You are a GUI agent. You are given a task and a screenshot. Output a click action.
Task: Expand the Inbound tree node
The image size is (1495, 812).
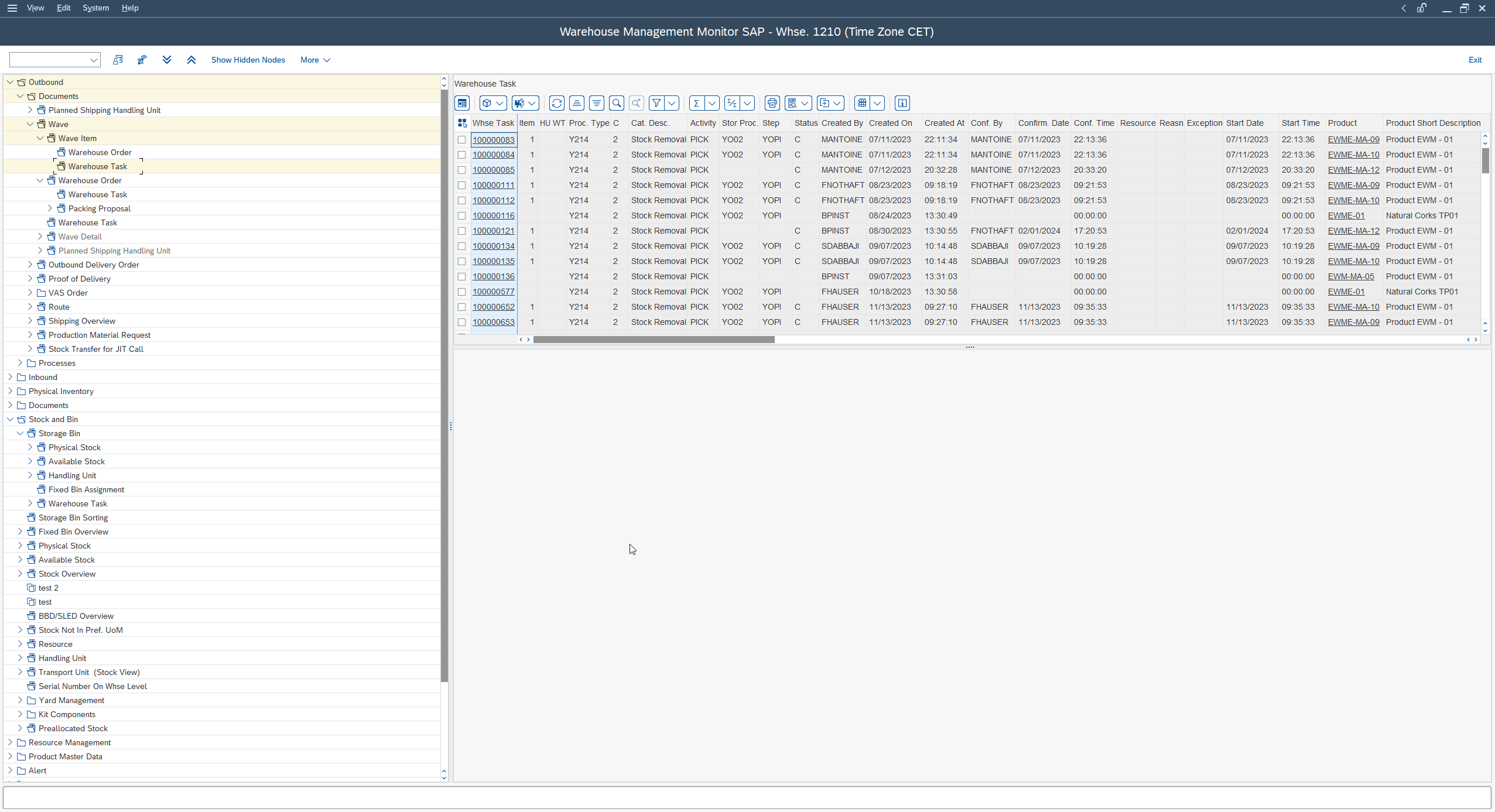[x=10, y=377]
